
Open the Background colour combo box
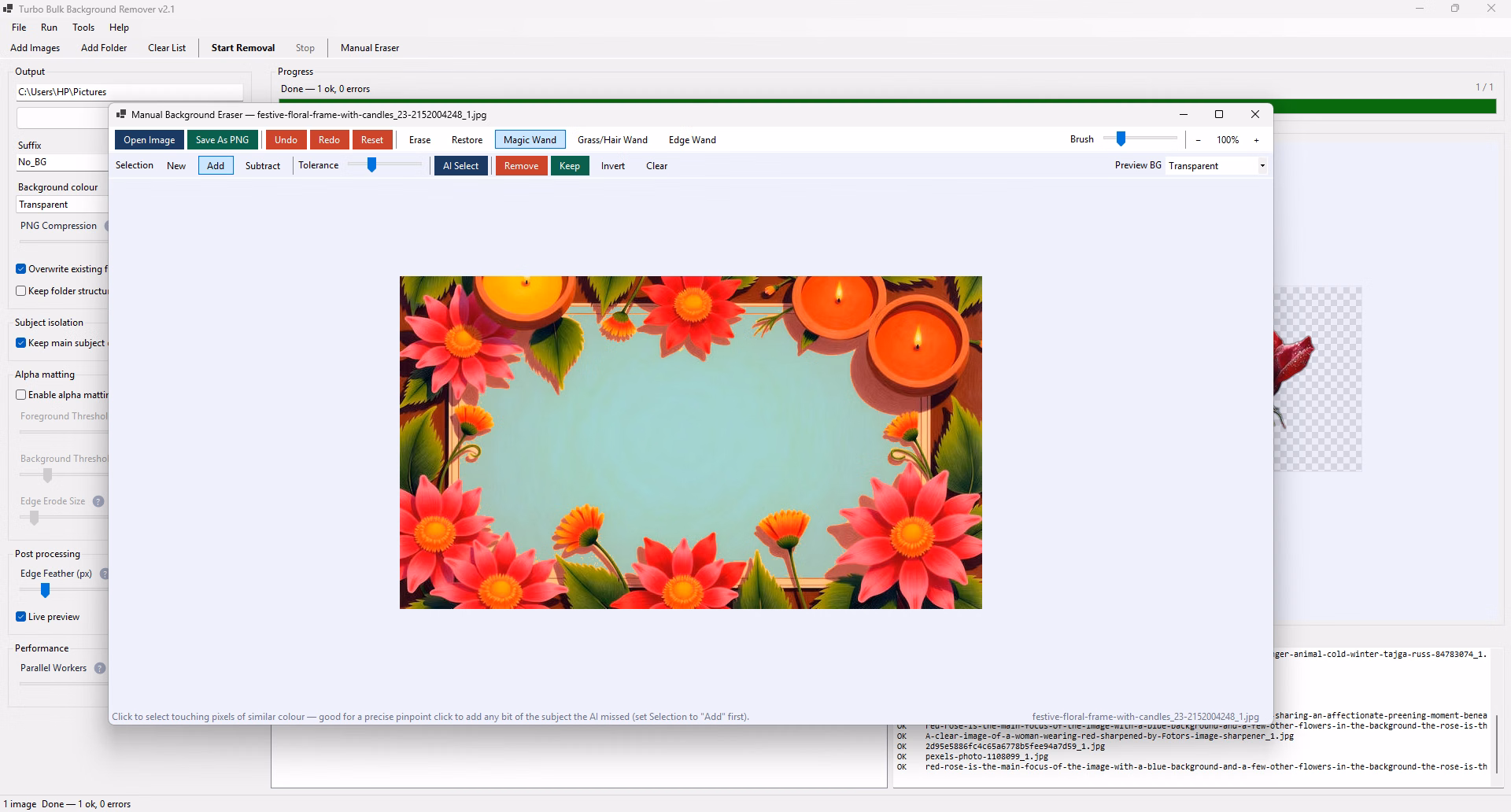point(62,205)
